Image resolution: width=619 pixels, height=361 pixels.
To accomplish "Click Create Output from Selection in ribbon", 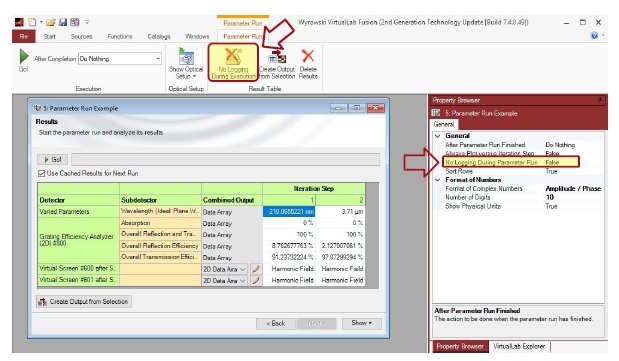I will pos(277,64).
